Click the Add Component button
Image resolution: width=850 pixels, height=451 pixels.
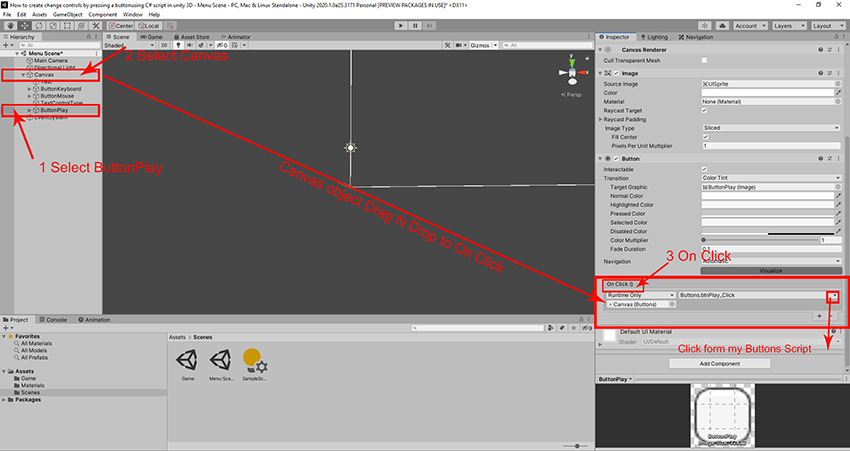coord(719,364)
